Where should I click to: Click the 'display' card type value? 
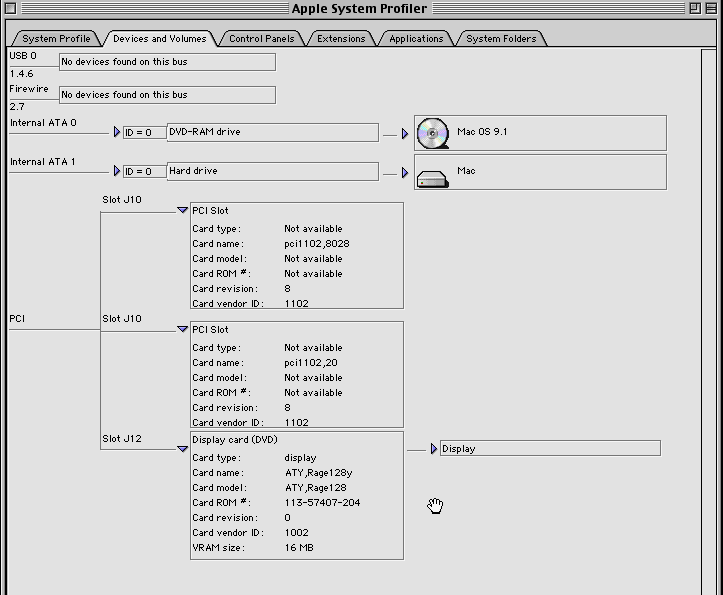tap(300, 458)
